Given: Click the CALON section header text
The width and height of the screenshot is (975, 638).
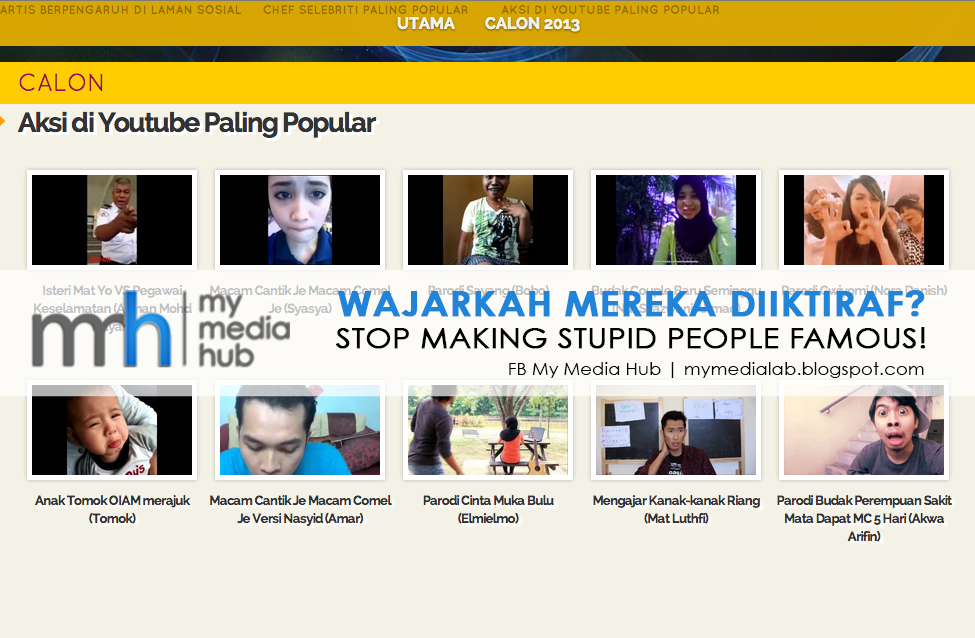Looking at the screenshot, I should (x=61, y=83).
